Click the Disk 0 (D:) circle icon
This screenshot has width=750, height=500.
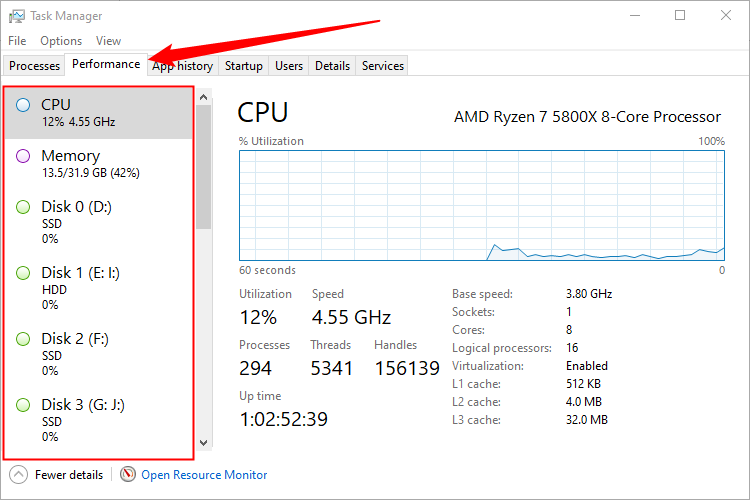[24, 207]
